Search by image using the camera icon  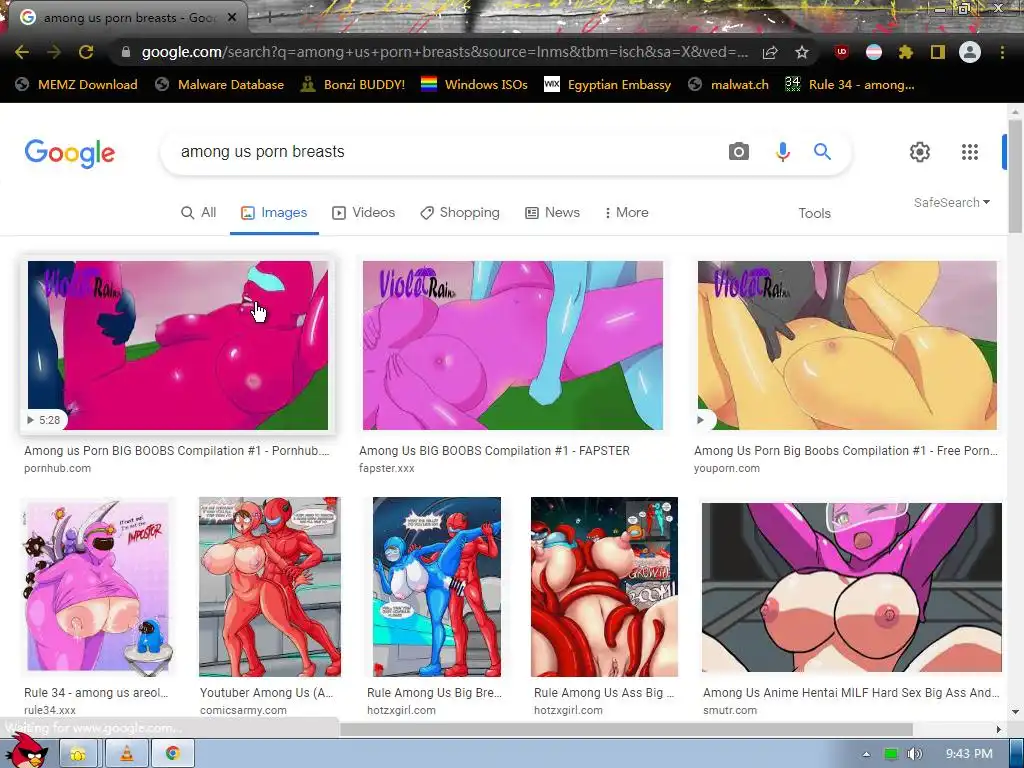point(739,152)
